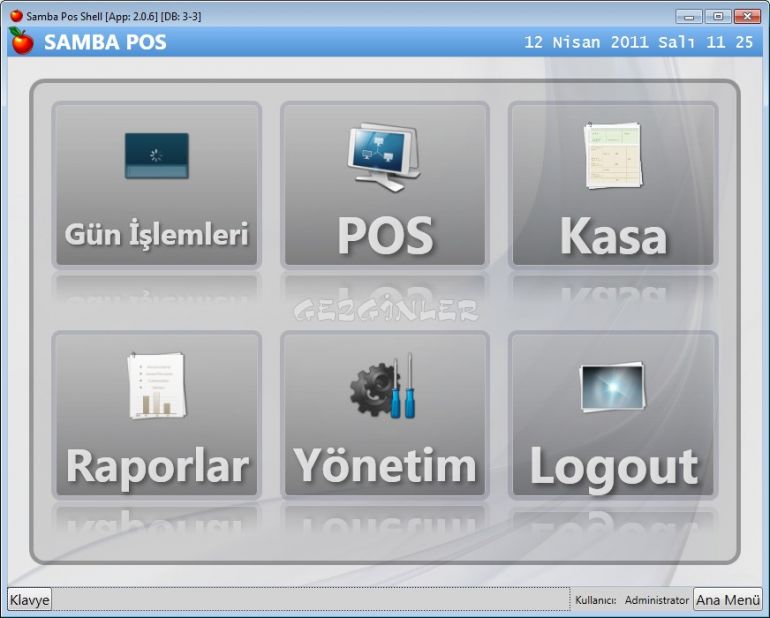The width and height of the screenshot is (770, 618).
Task: Click the red apple Samba POS logo
Action: pyautogui.click(x=21, y=41)
